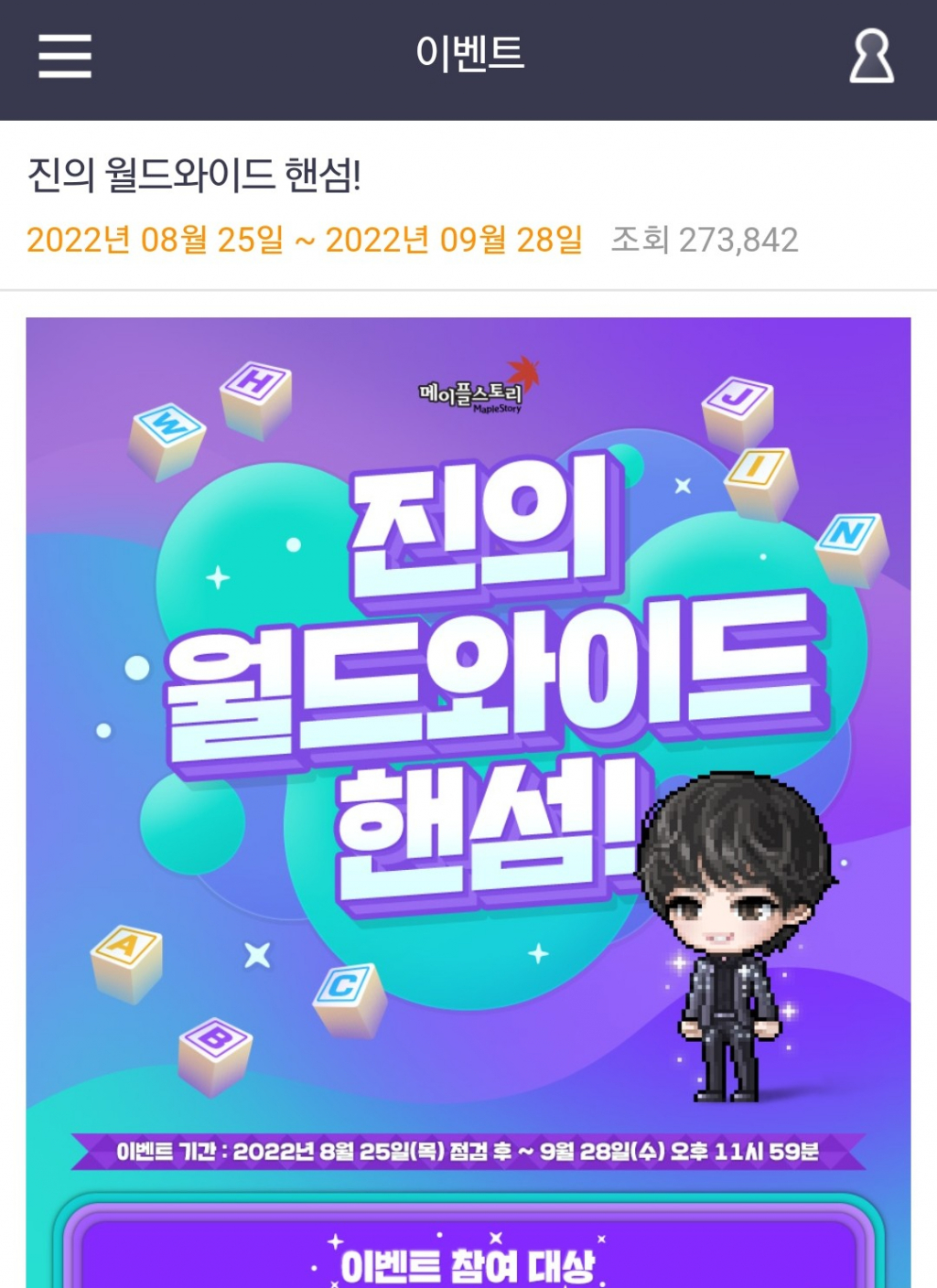Click the 이벤트 기간 ribbon banner

tap(468, 1151)
